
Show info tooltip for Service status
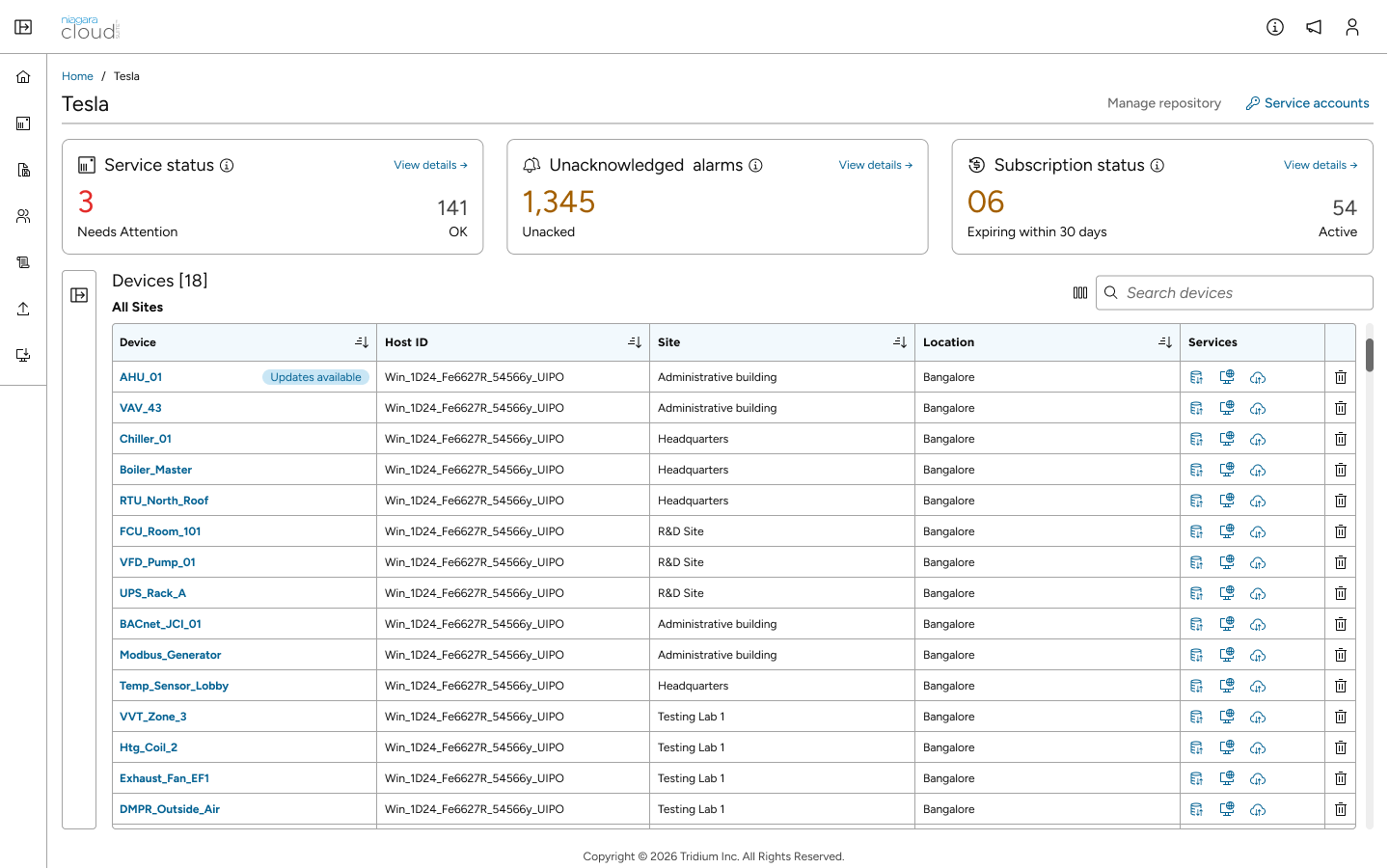[227, 165]
